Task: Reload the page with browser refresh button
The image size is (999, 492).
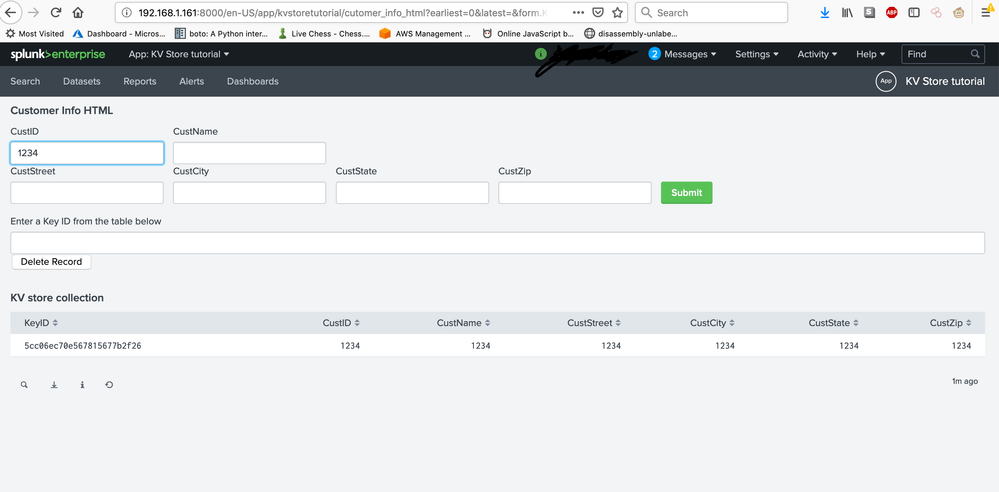Action: (55, 13)
